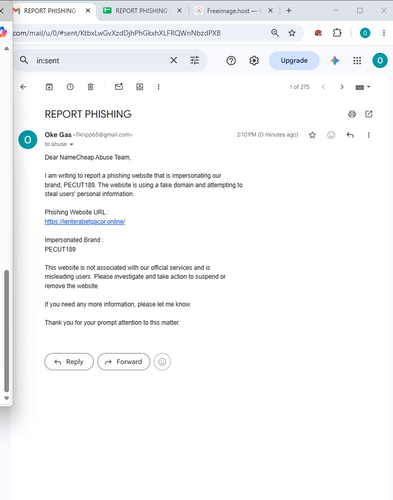Click the Reply button
The height and width of the screenshot is (500, 393).
point(69,362)
